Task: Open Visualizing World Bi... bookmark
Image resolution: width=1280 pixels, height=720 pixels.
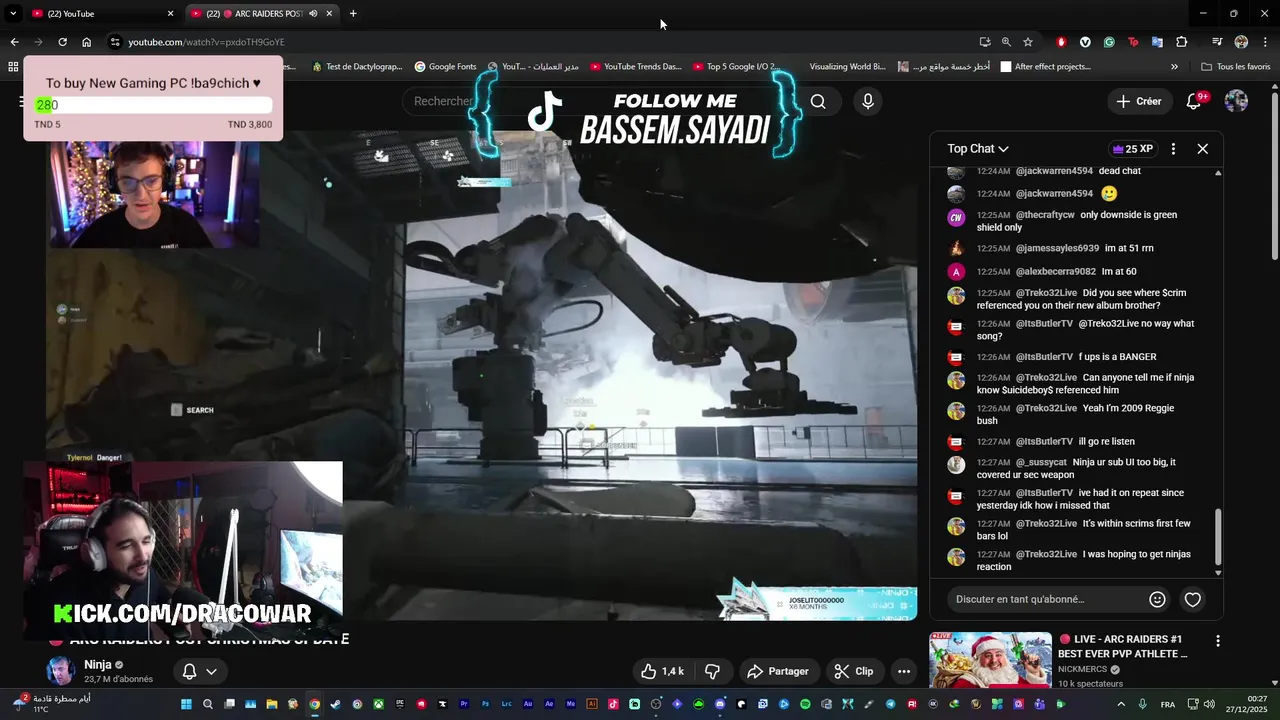Action: pyautogui.click(x=847, y=67)
